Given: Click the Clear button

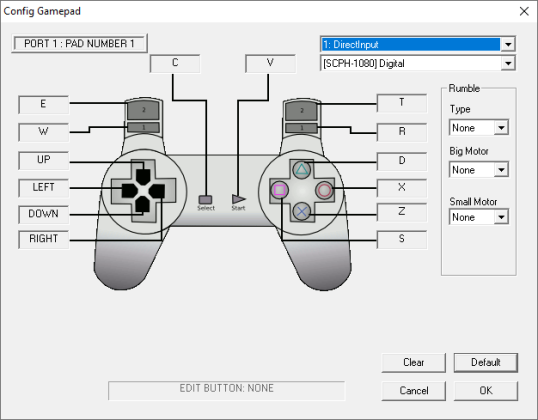Looking at the screenshot, I should pyautogui.click(x=413, y=362).
